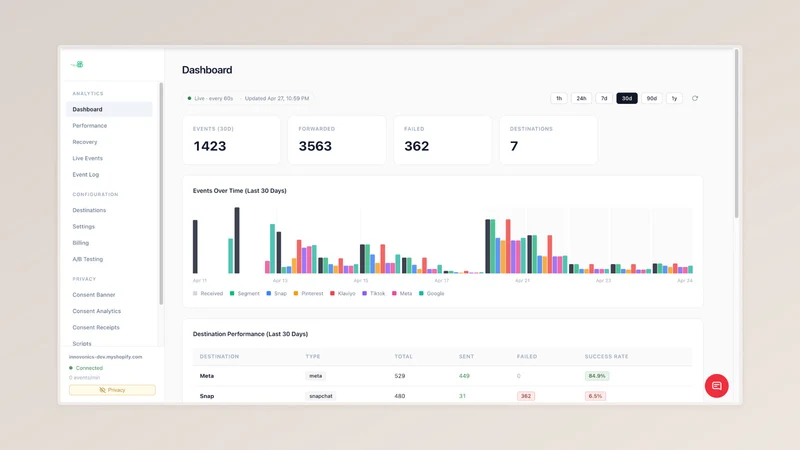Click the 449 sent value
This screenshot has width=800, height=450.
[464, 376]
